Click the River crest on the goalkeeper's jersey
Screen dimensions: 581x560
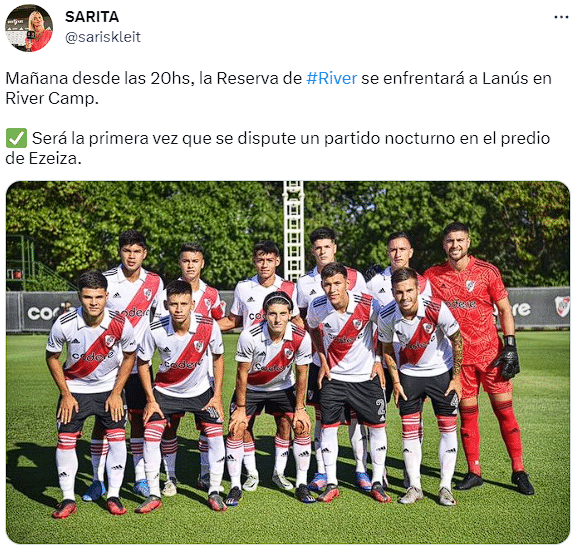(470, 285)
